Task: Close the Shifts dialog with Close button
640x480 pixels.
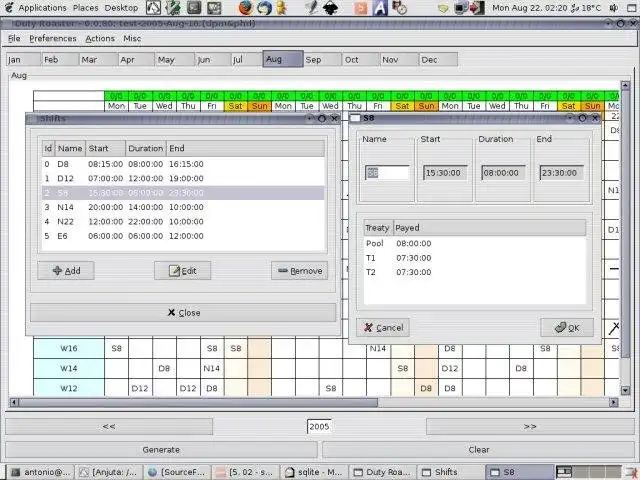Action: pos(183,313)
